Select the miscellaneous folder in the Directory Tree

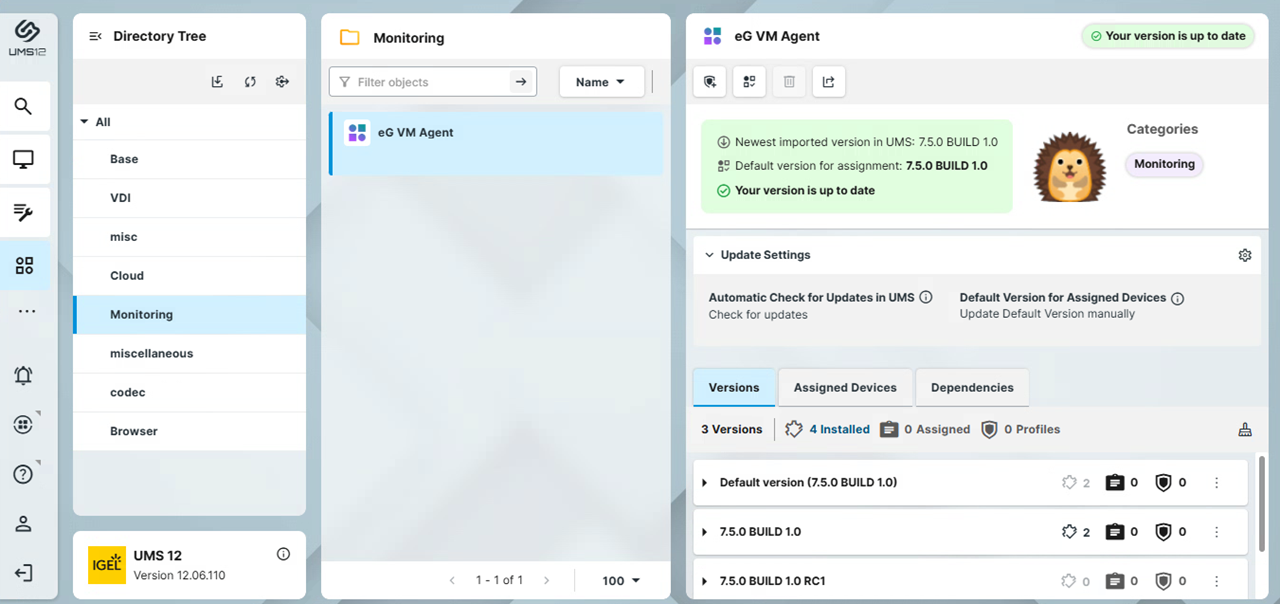(x=190, y=354)
